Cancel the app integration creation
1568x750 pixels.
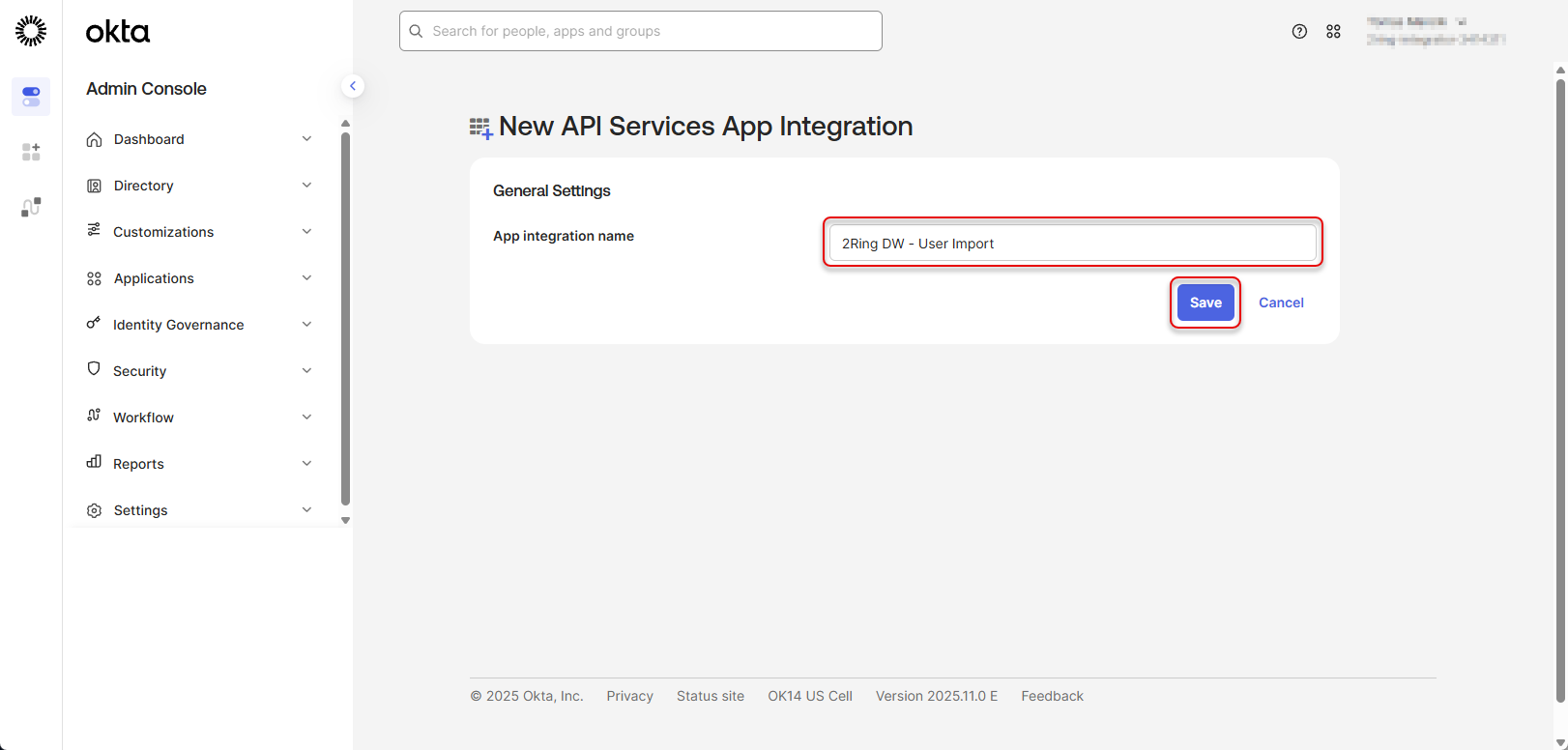coord(1281,303)
